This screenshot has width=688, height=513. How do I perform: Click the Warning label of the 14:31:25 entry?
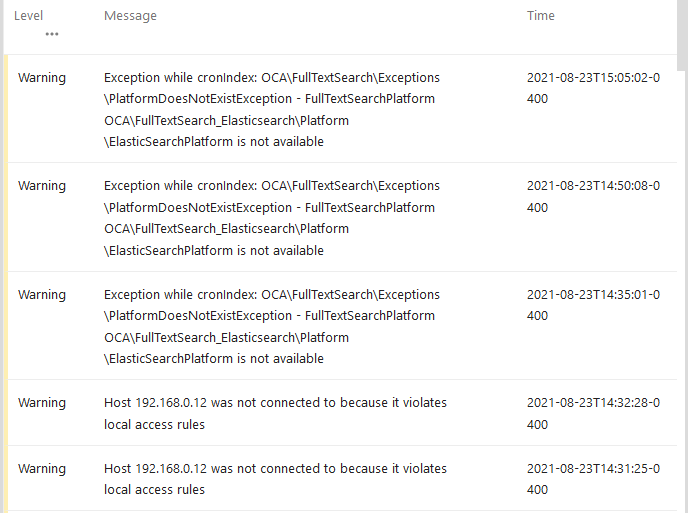coord(42,469)
